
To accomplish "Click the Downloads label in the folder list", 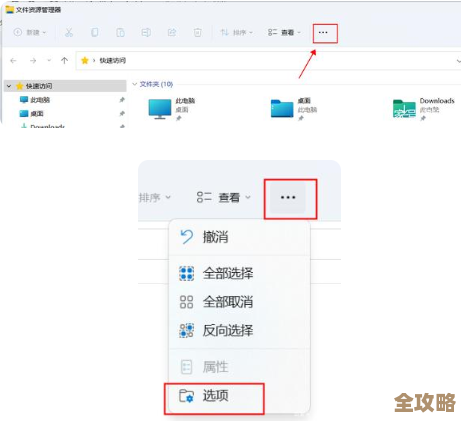I will (x=437, y=101).
